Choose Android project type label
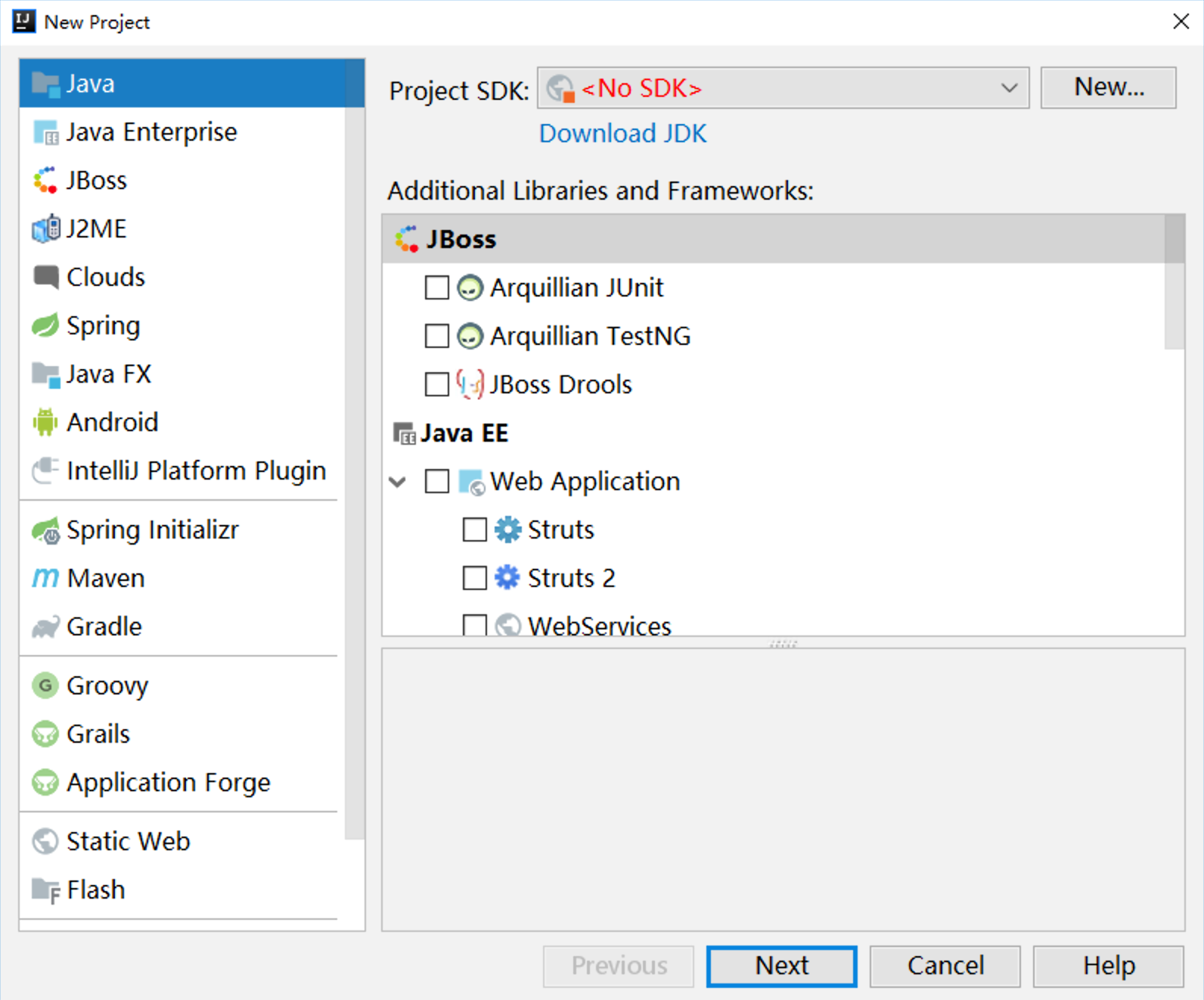 [x=113, y=422]
